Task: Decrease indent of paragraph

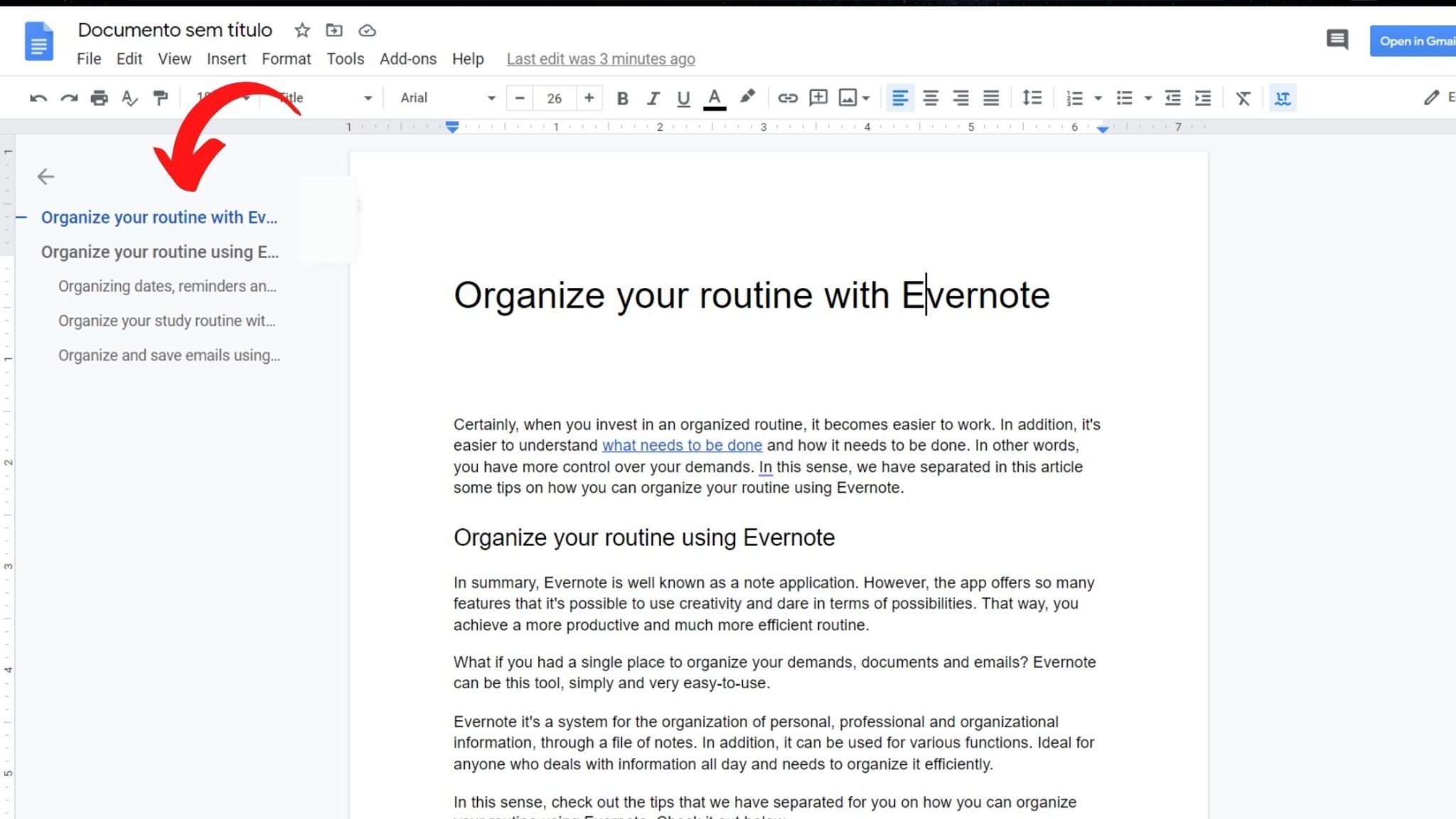Action: 1173,98
